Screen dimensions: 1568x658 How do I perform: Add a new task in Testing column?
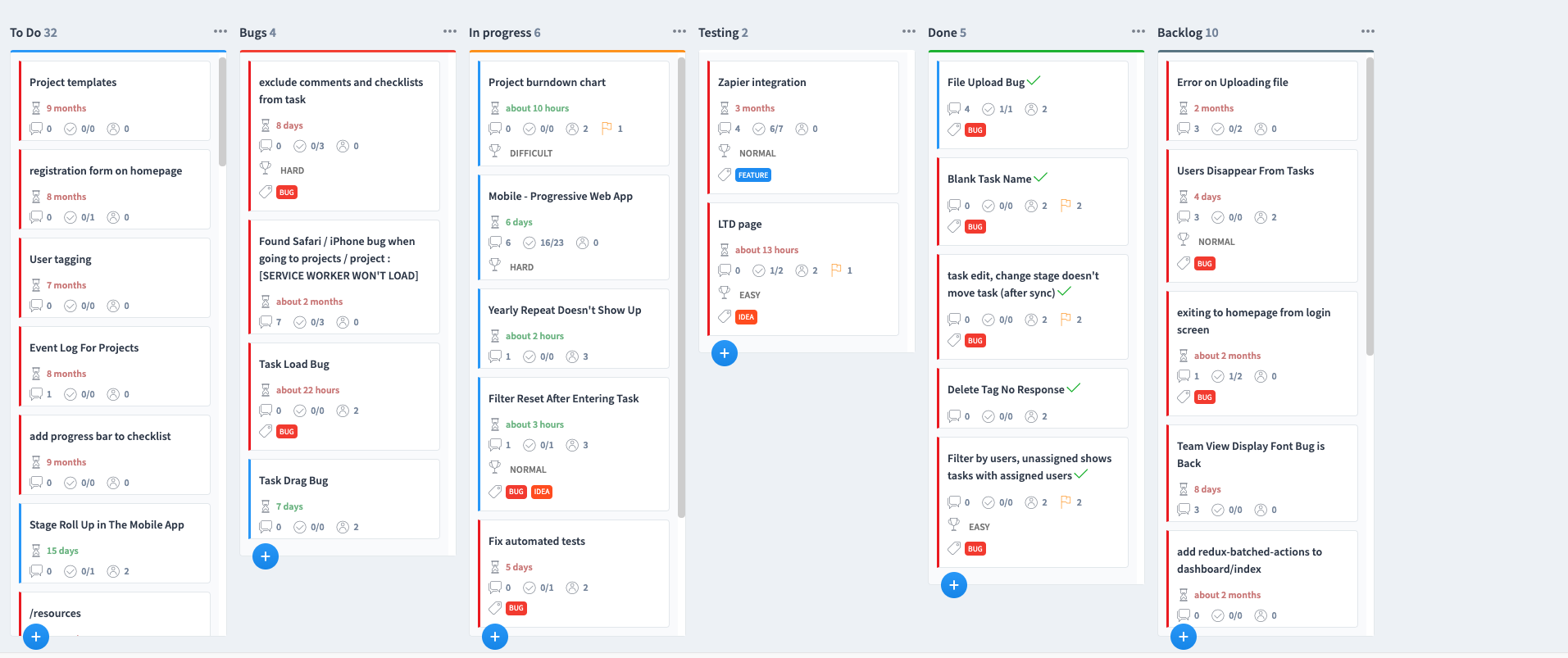tap(725, 353)
